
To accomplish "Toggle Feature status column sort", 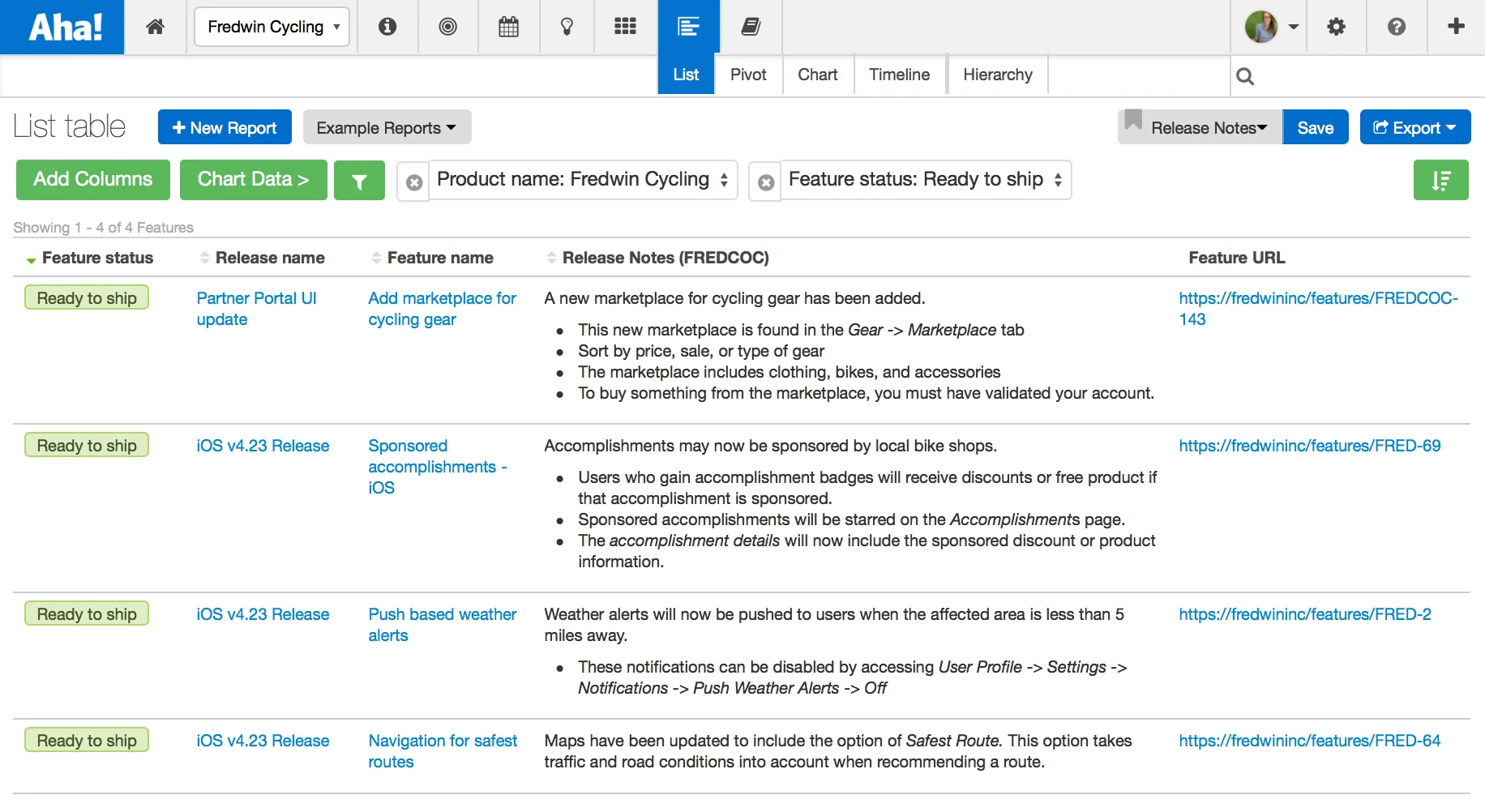I will point(89,258).
